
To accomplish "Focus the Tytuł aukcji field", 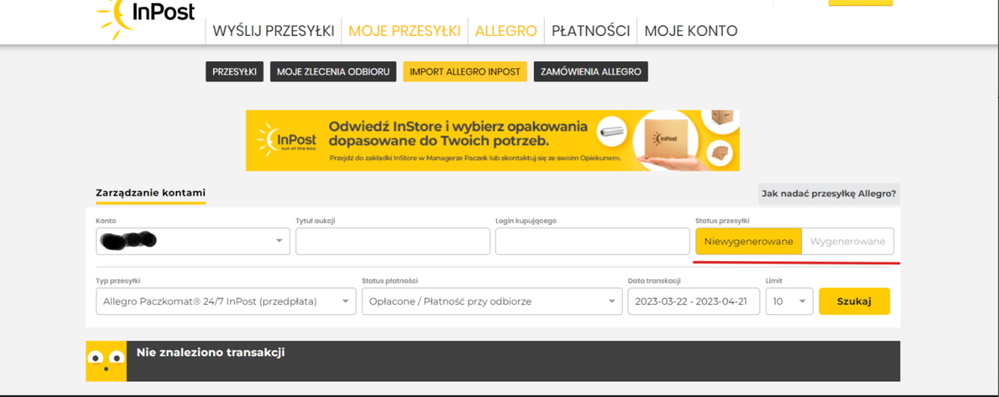I will point(392,242).
